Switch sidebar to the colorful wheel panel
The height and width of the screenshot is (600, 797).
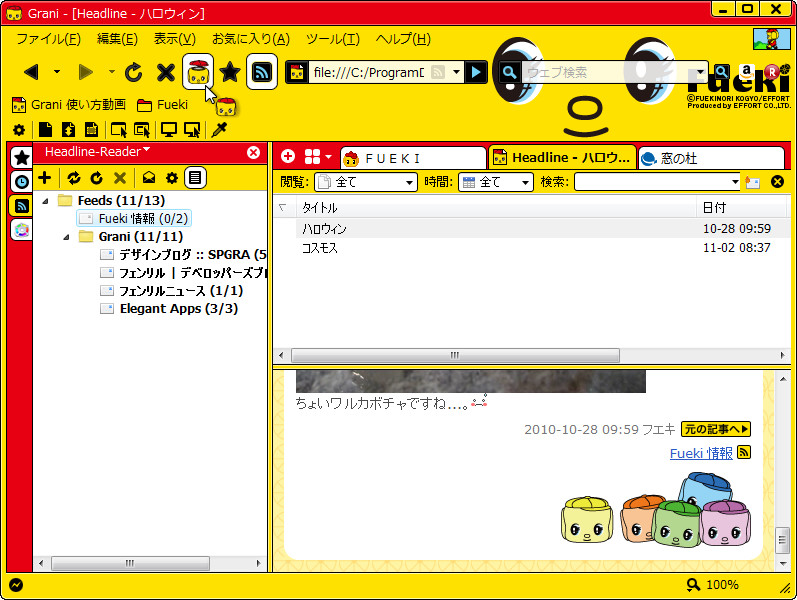pyautogui.click(x=21, y=230)
